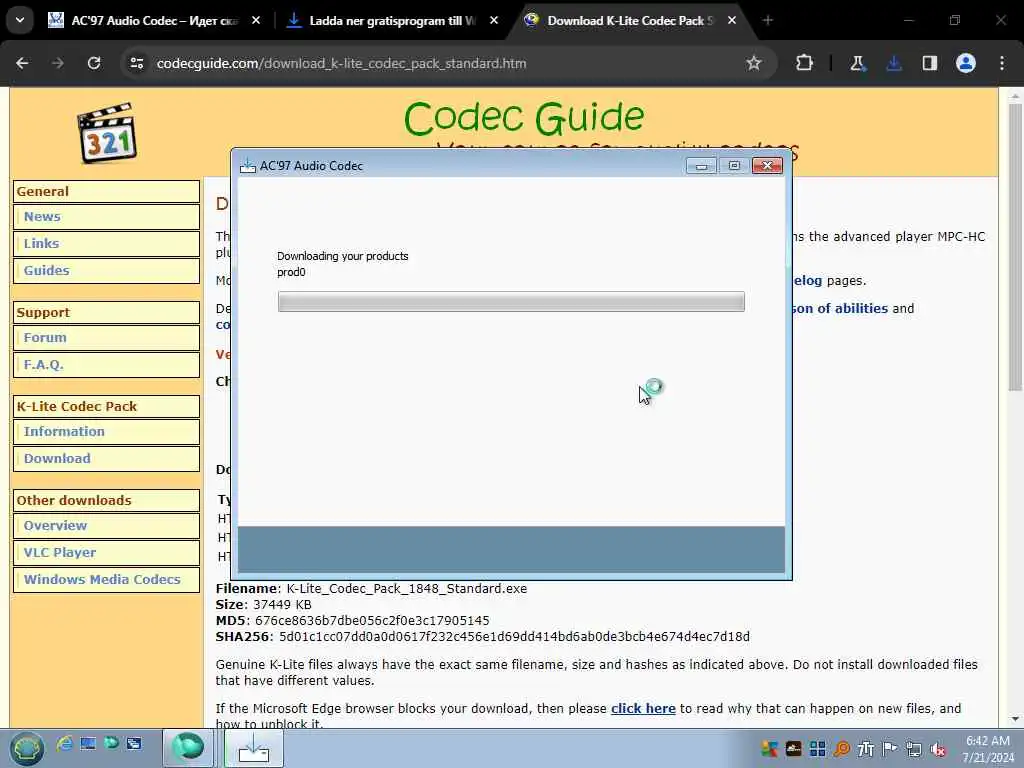Image resolution: width=1024 pixels, height=768 pixels.
Task: Select the Download K-Lite Codec Pack tab
Action: (x=630, y=21)
